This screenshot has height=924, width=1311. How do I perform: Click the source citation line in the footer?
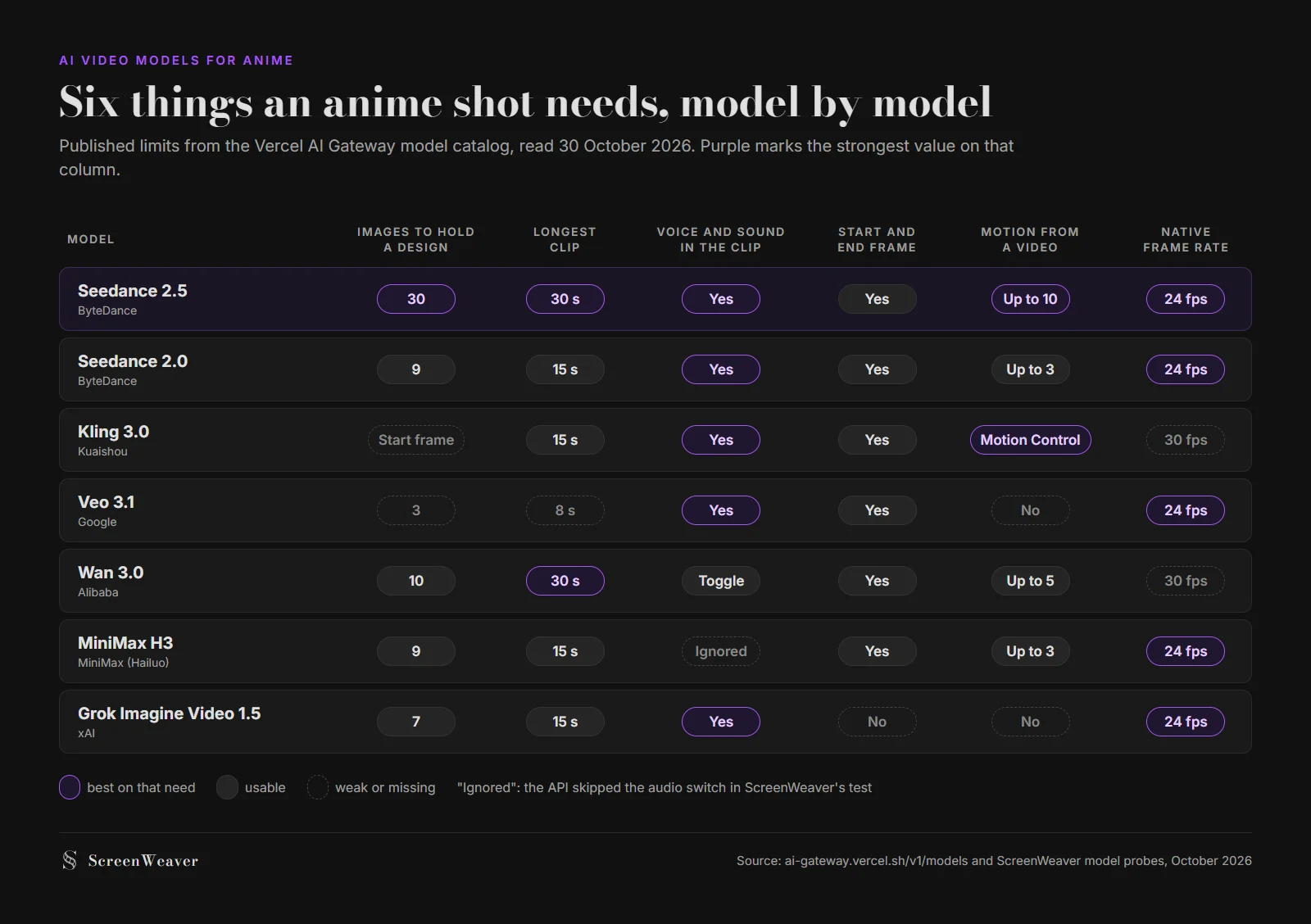click(994, 861)
